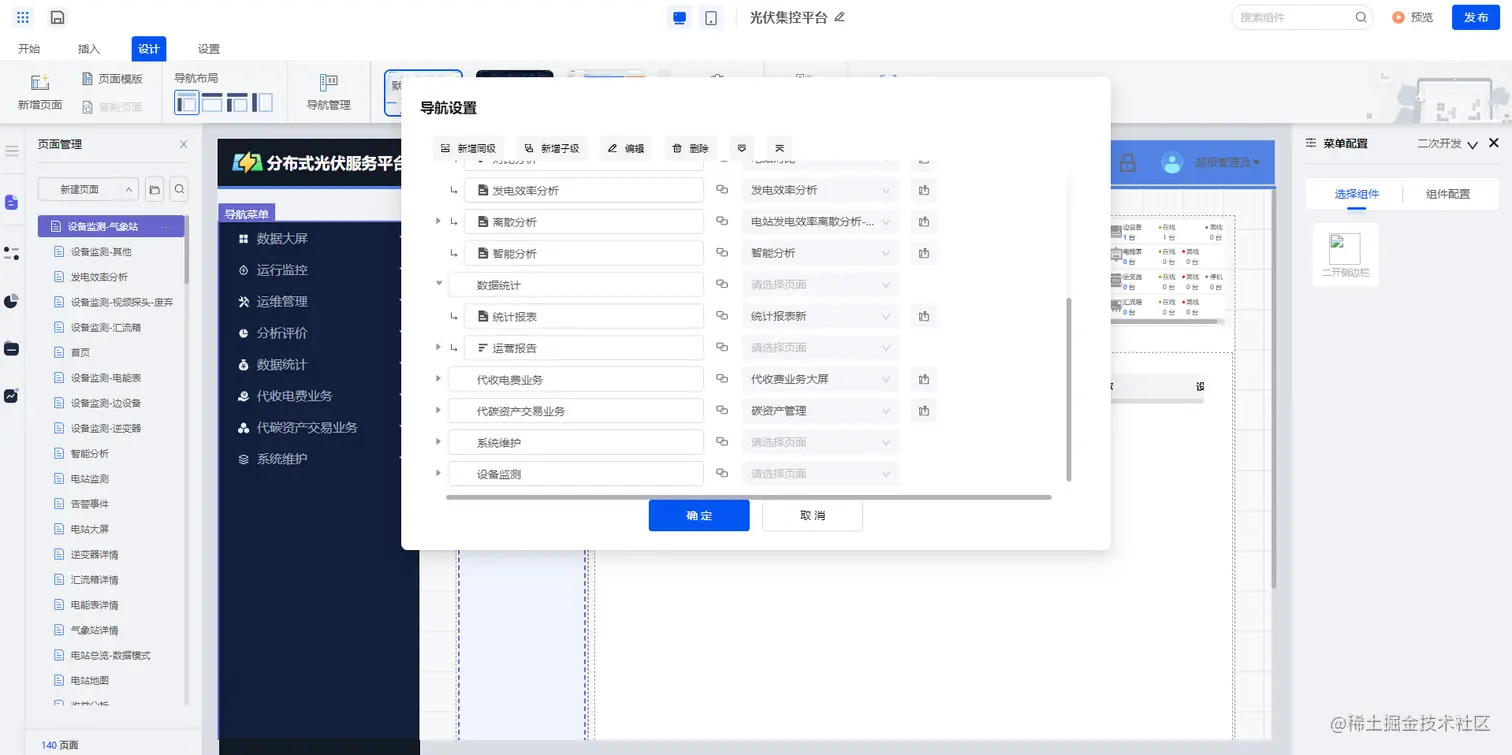Open the pie chart icon in left sidebar

[11, 300]
